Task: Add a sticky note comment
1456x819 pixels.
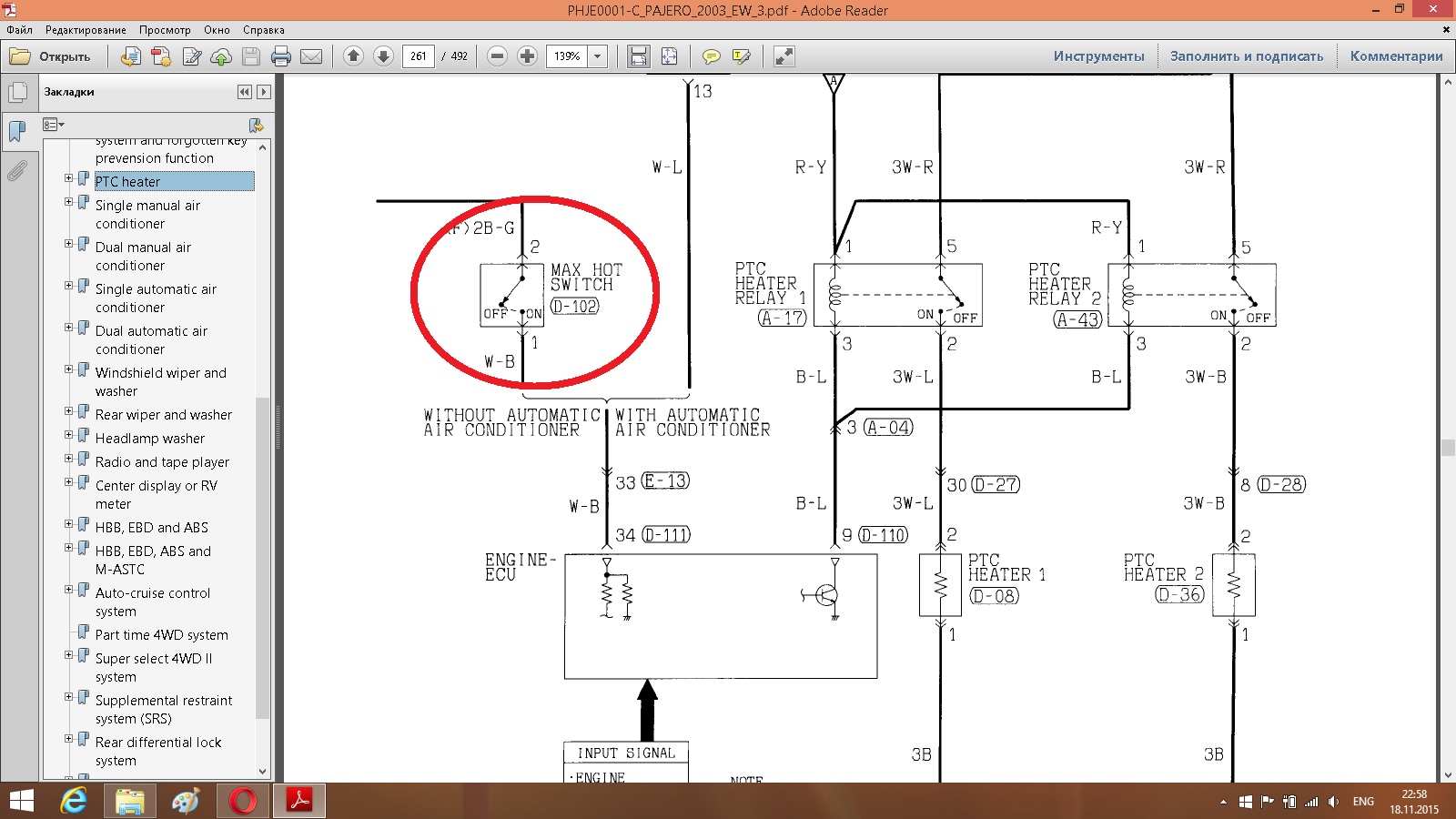Action: point(712,56)
